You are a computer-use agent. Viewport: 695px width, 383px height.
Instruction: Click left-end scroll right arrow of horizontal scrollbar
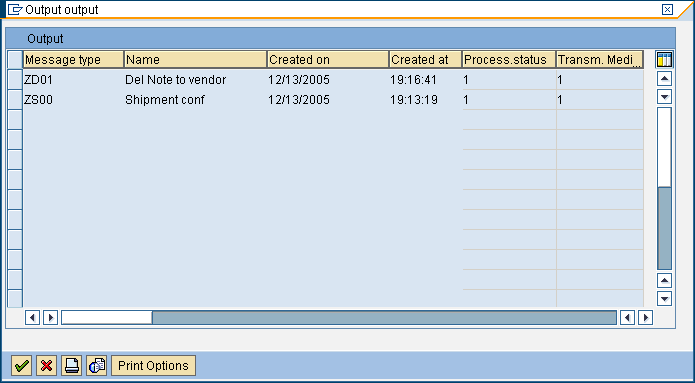[51, 317]
